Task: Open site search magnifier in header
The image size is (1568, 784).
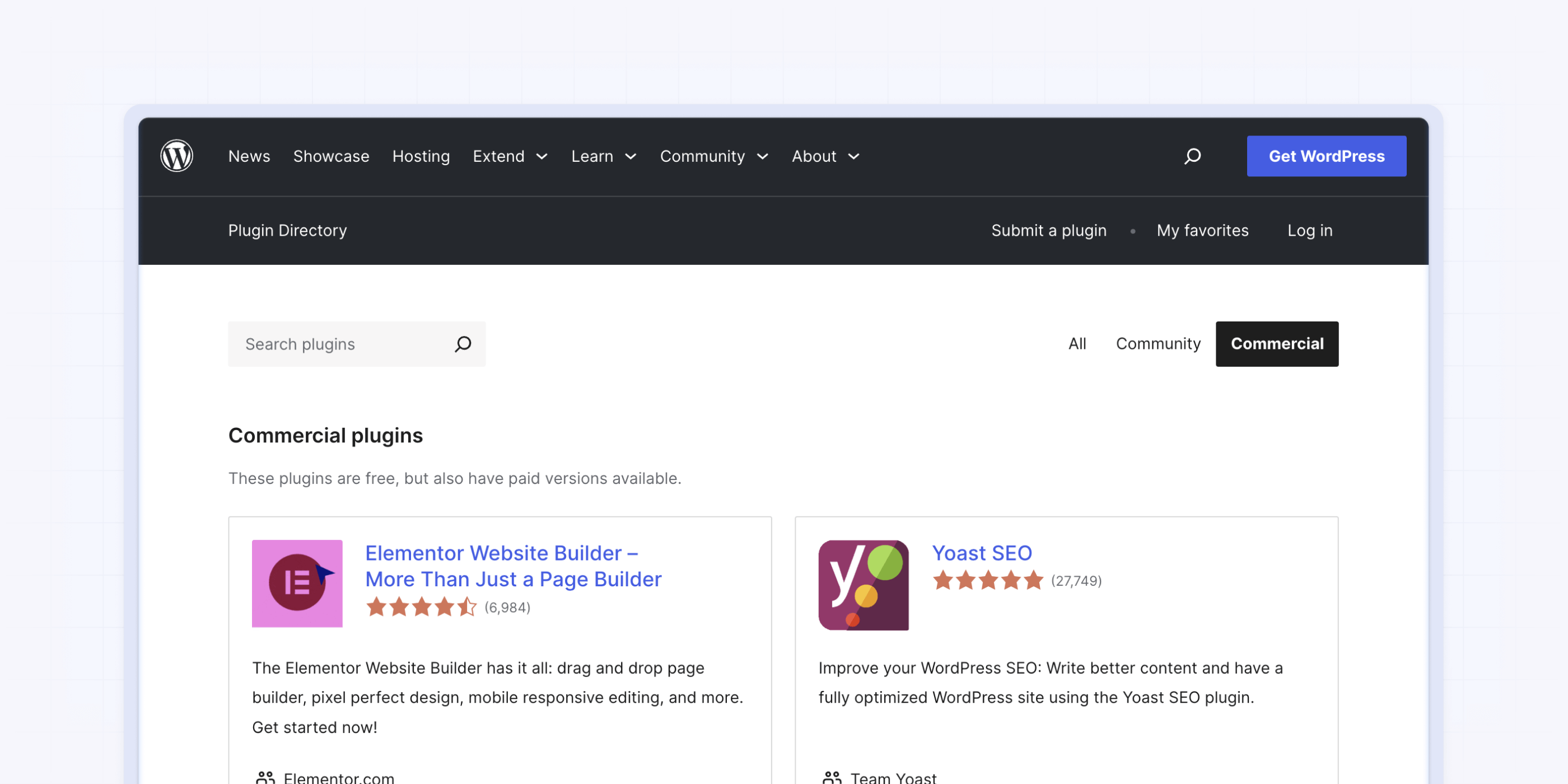Action: coord(1192,156)
